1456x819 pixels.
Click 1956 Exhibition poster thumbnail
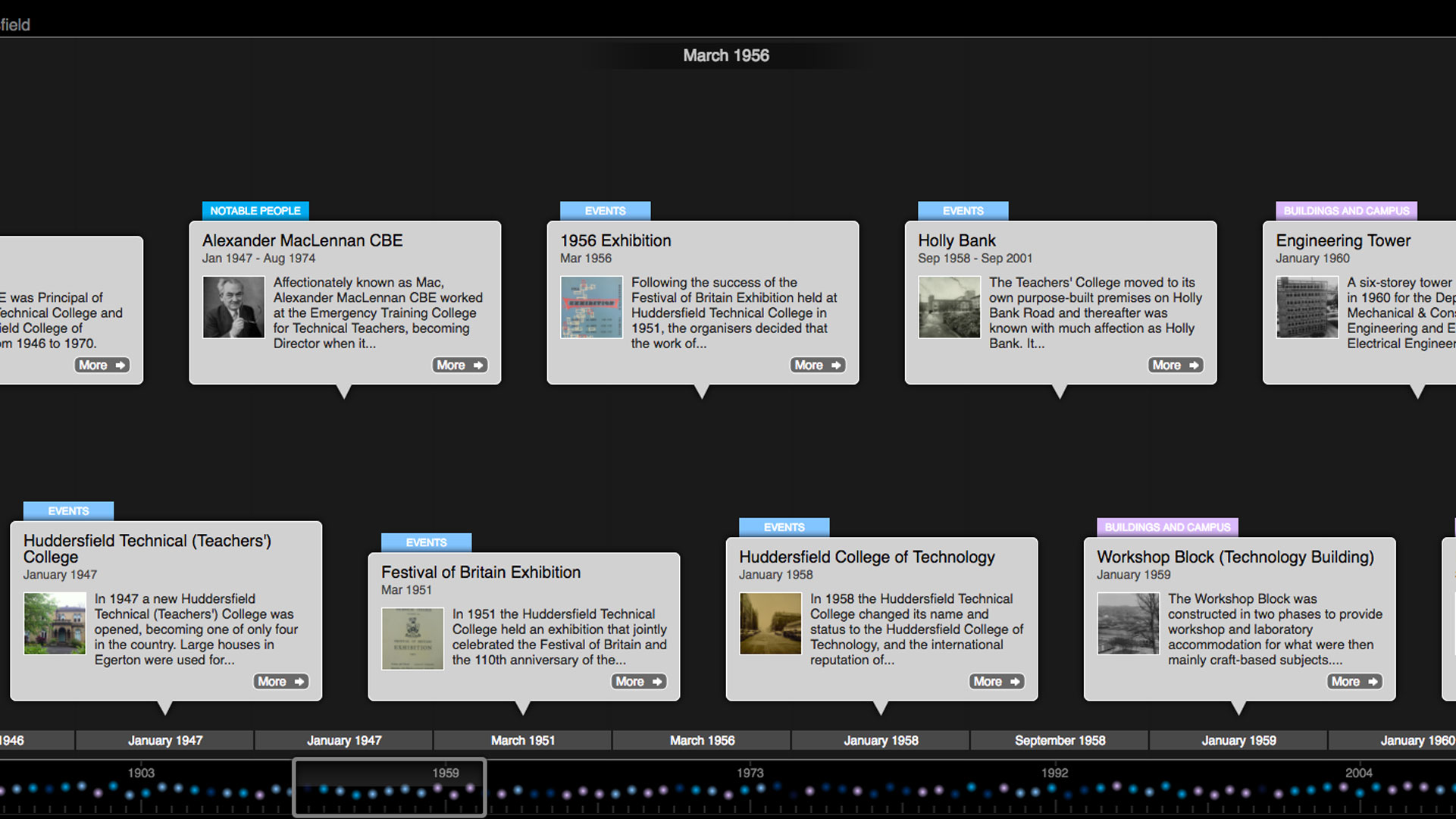tap(591, 307)
